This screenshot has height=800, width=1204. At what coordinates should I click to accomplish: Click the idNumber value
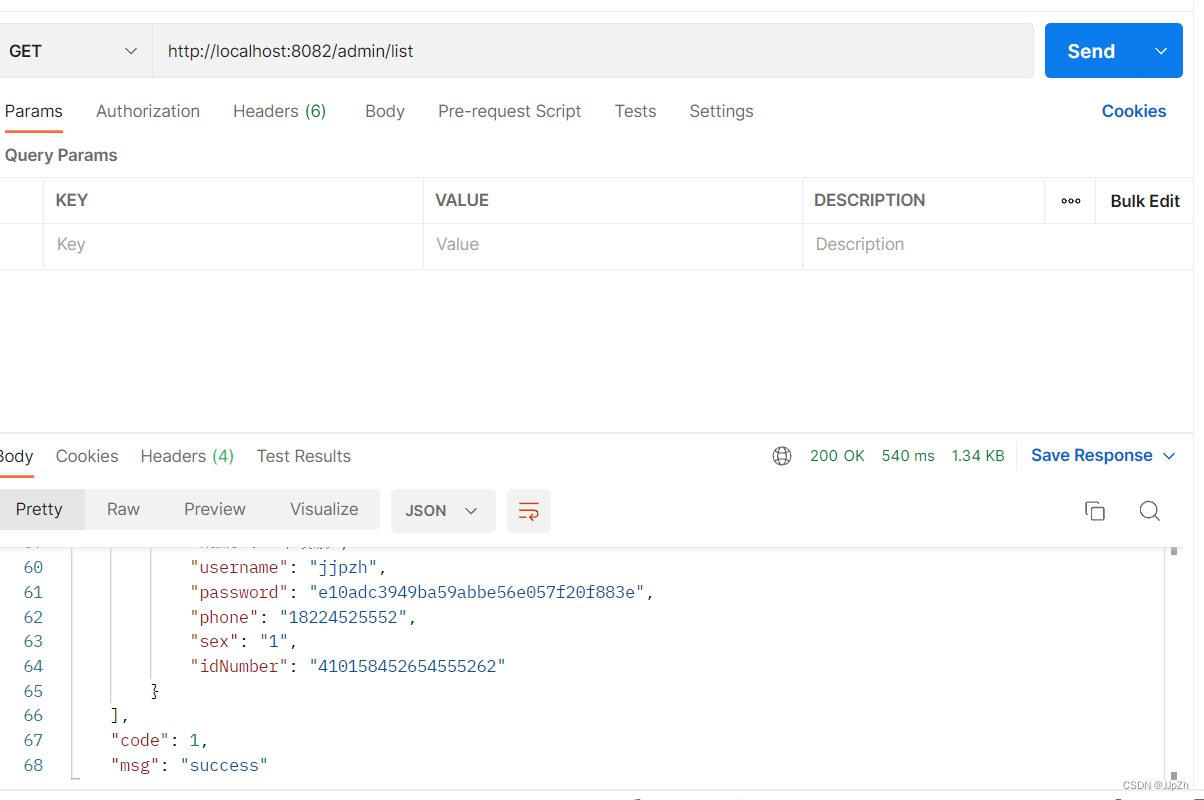[x=408, y=666]
